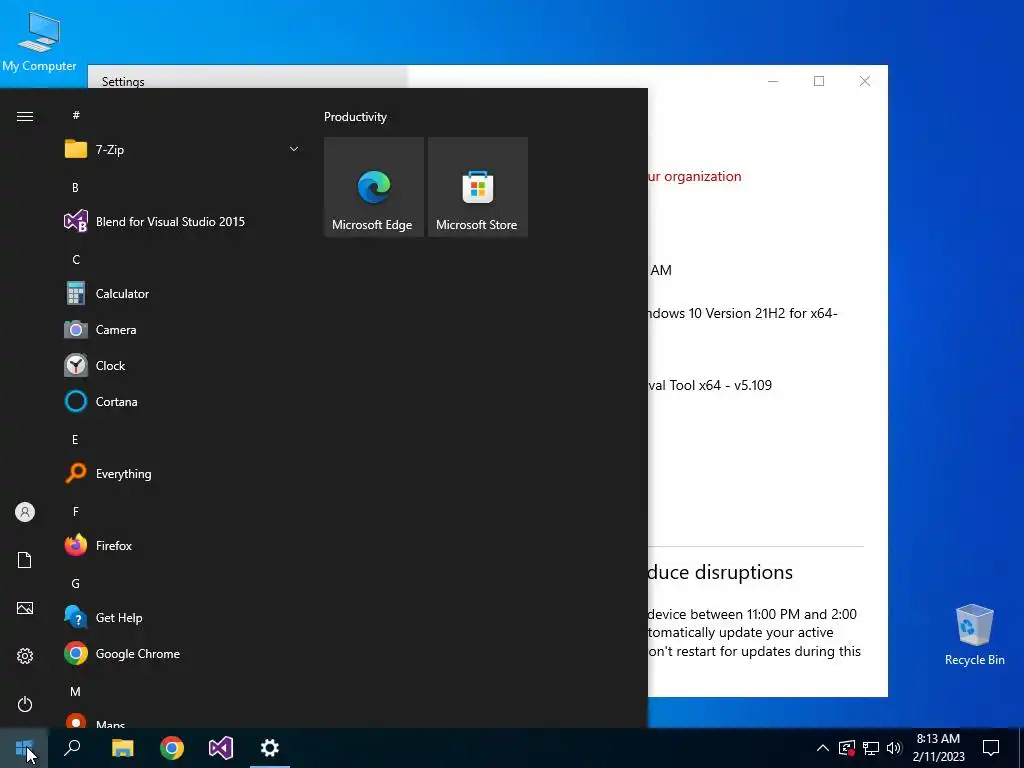Click the 'F' letter heading in app list
1024x768 pixels.
pyautogui.click(x=76, y=511)
